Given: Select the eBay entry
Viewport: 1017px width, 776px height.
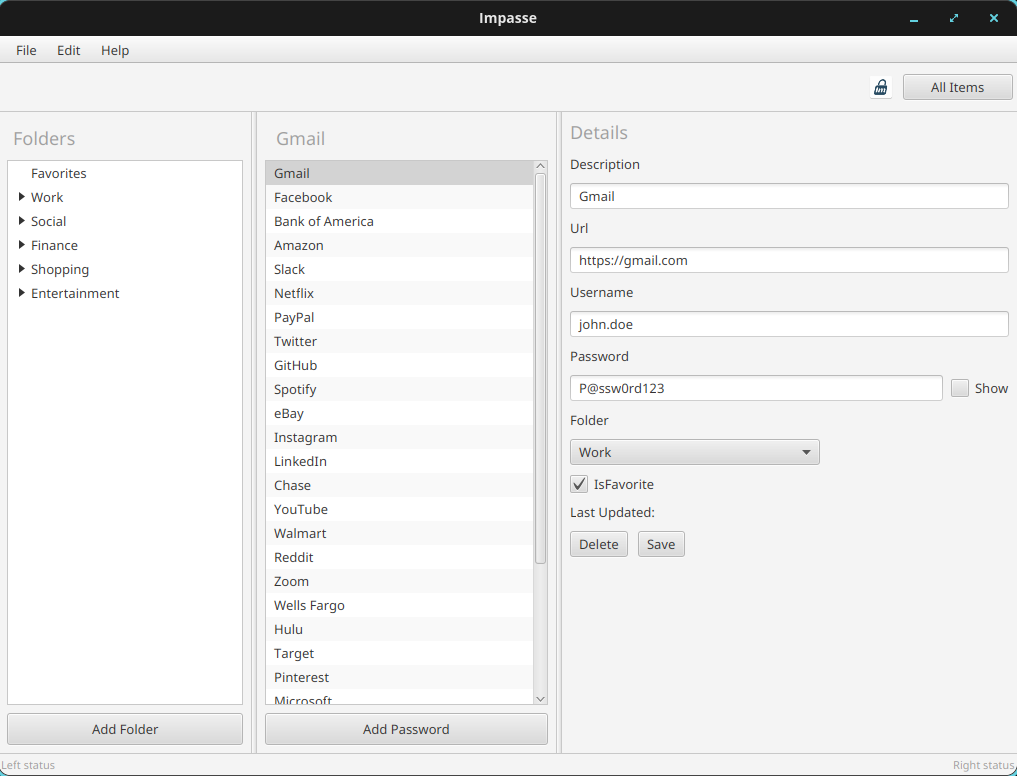Looking at the screenshot, I should click(x=399, y=413).
